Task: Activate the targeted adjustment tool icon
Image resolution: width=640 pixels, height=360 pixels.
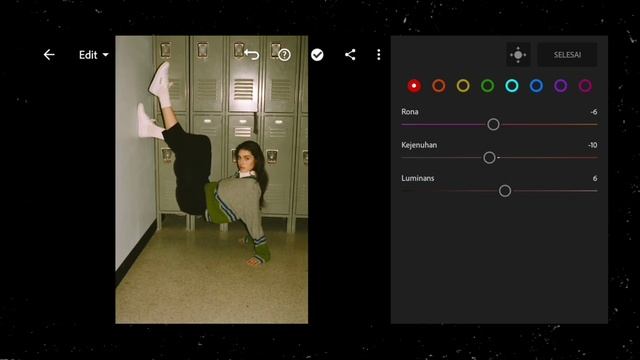Action: tap(518, 55)
